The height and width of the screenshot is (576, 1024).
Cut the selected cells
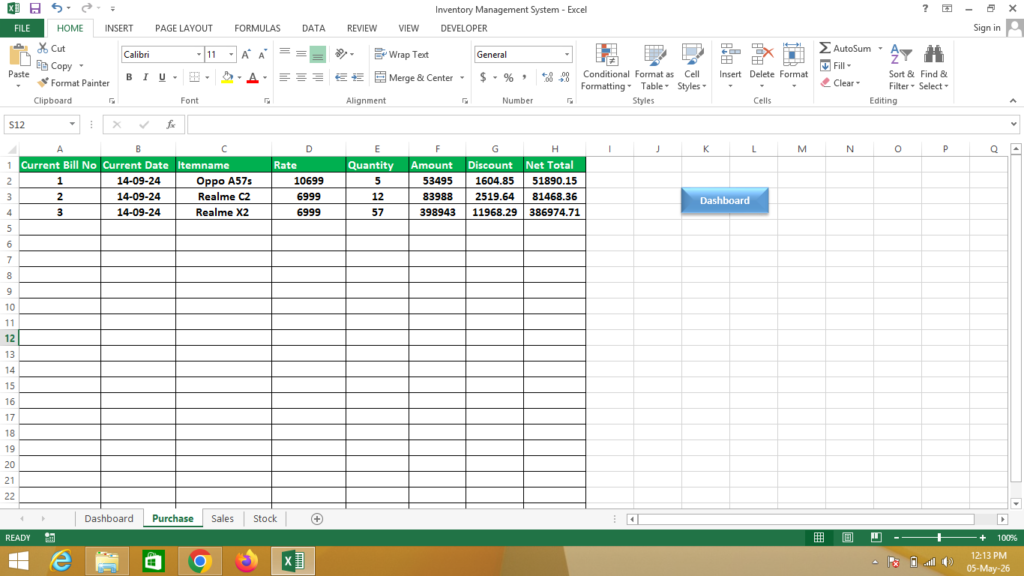[x=52, y=48]
